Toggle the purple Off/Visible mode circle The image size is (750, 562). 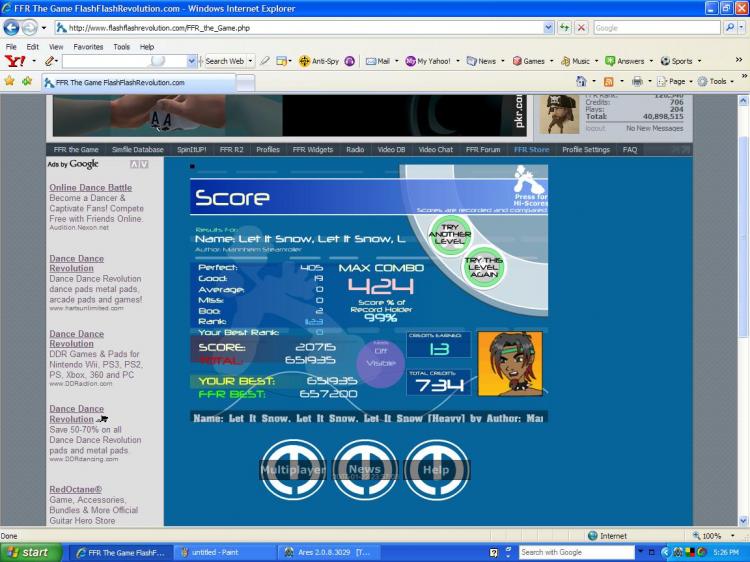pyautogui.click(x=381, y=363)
